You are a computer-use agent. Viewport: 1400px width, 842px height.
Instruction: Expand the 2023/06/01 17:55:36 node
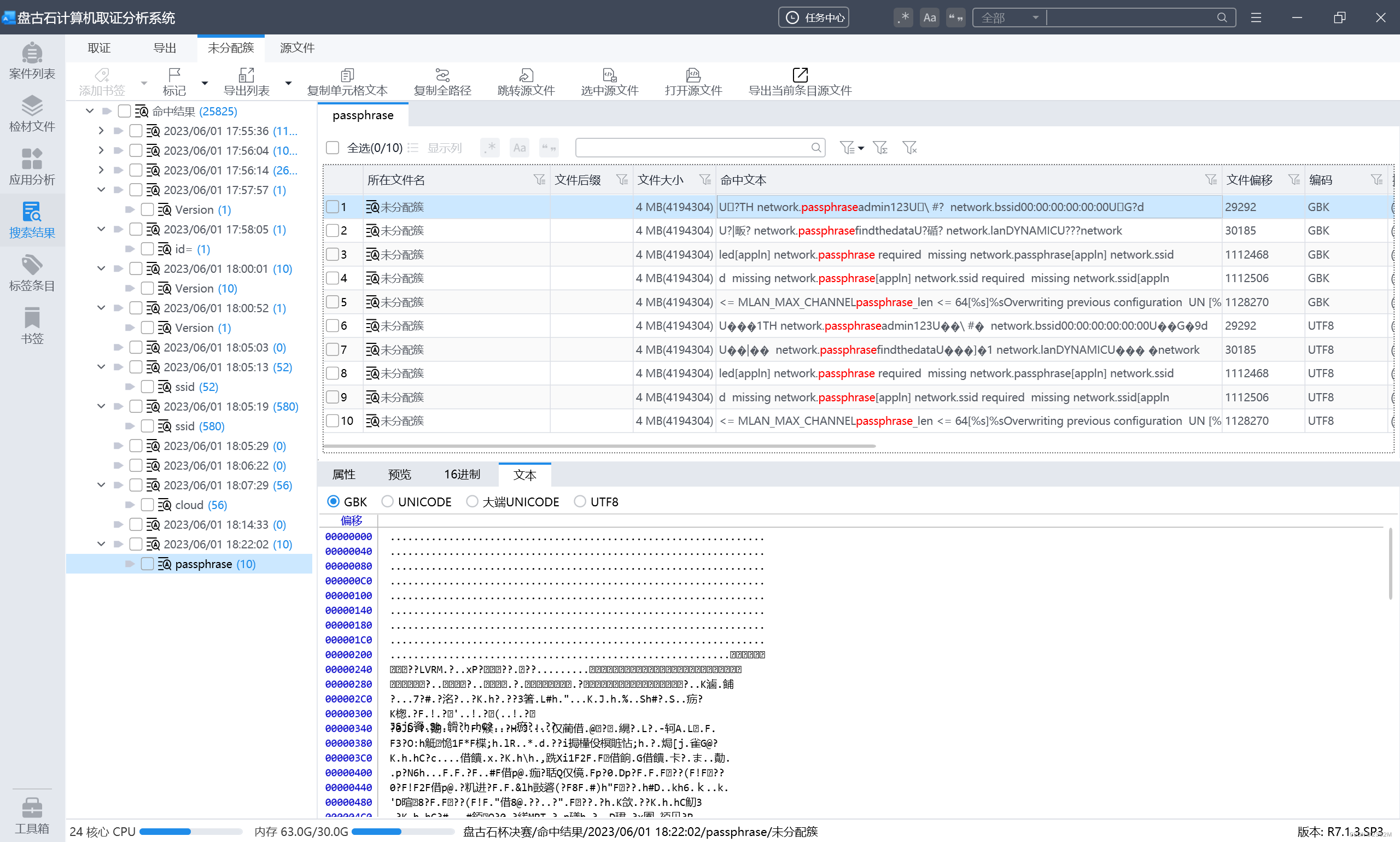click(101, 131)
